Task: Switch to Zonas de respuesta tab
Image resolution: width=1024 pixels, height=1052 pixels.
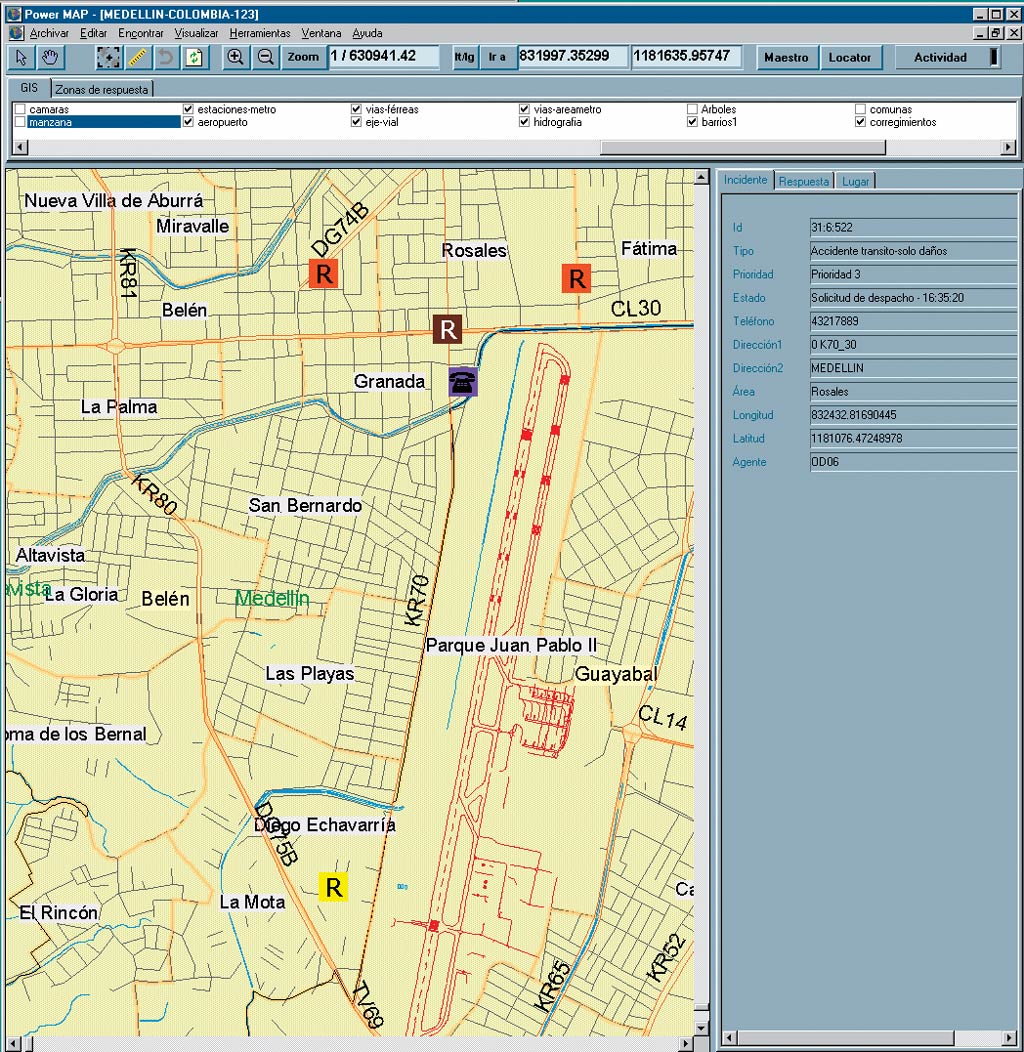Action: click(x=101, y=89)
